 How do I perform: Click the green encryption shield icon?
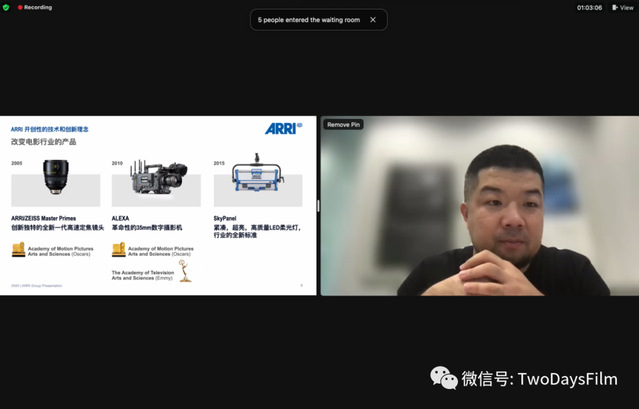[7, 7]
